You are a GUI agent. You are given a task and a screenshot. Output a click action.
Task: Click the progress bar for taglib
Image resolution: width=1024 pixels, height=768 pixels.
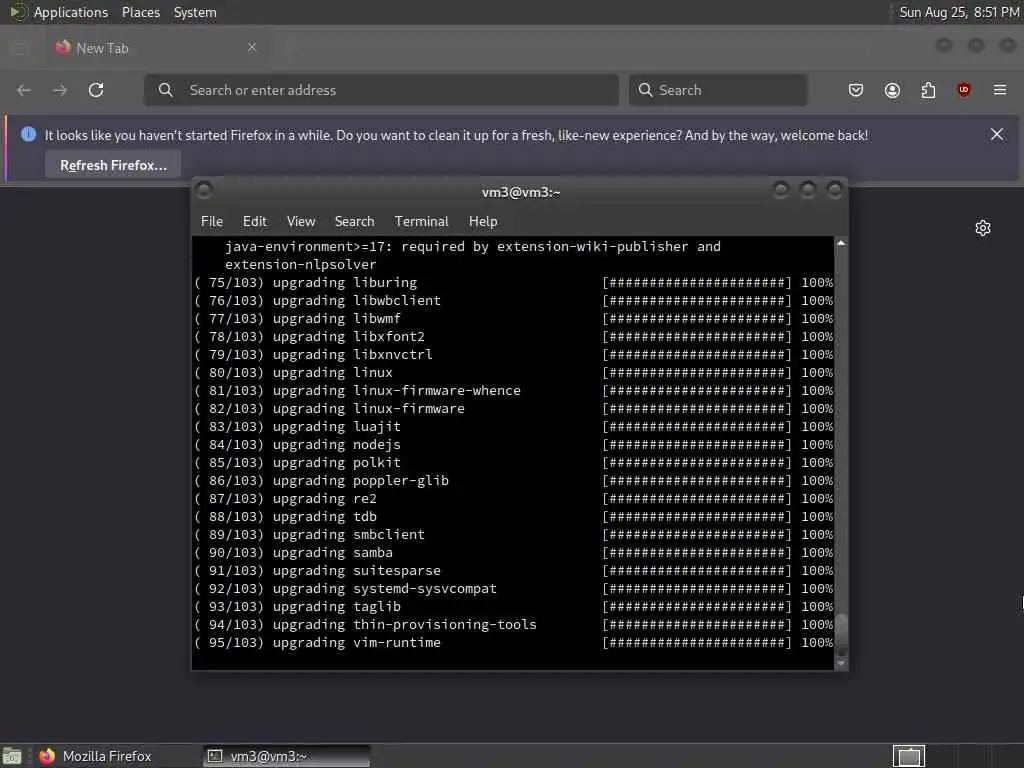click(x=696, y=607)
